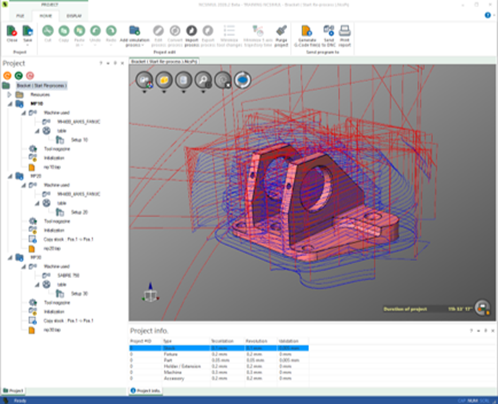Click the Cut icon in ribbon
The height and width of the screenshot is (404, 498).
coord(48,31)
